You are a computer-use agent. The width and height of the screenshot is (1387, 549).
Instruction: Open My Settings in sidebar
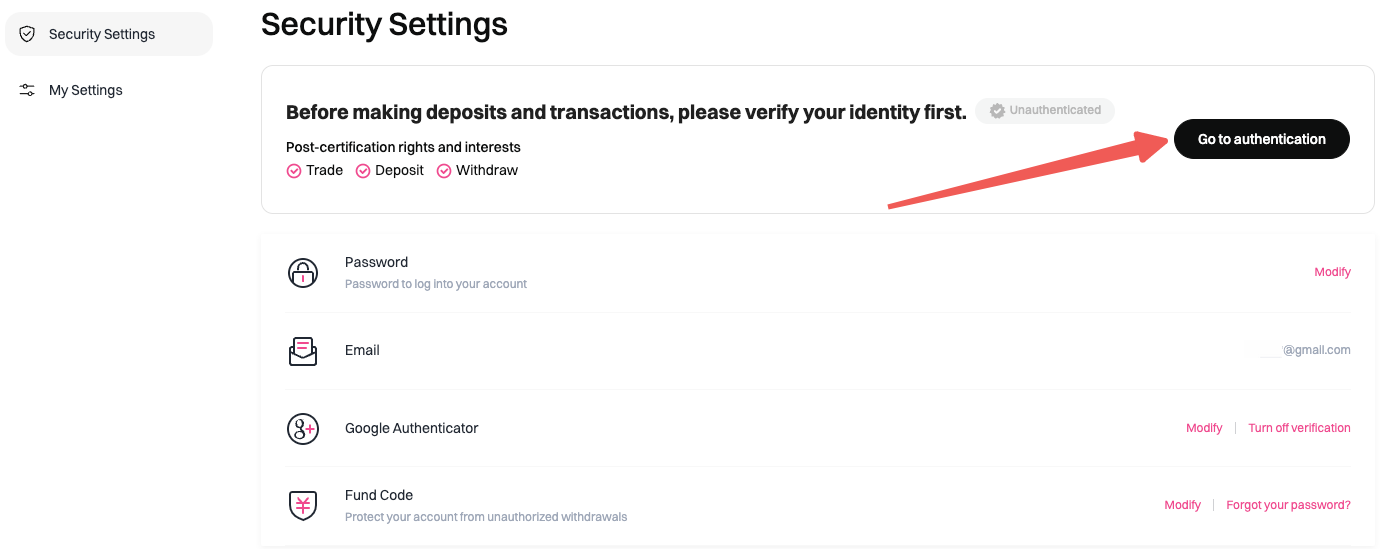tap(86, 90)
